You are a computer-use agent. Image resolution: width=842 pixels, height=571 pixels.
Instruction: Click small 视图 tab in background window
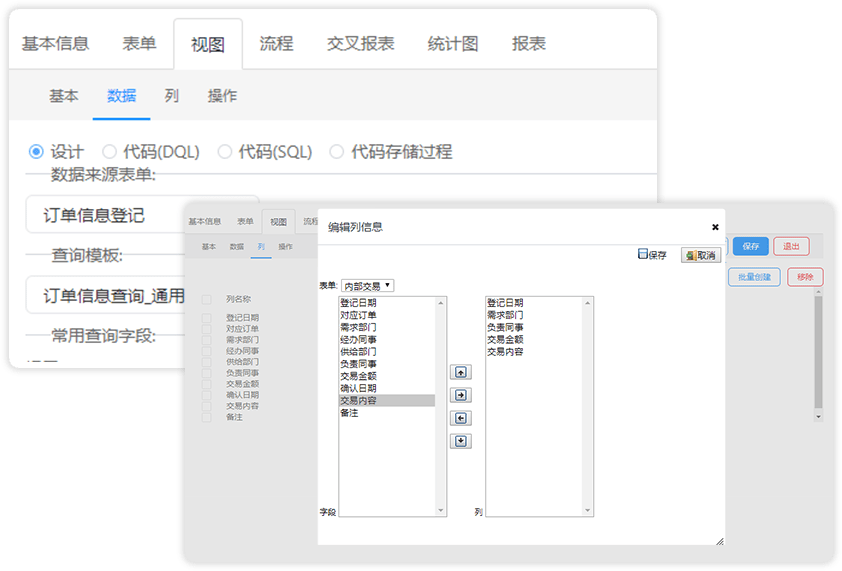278,221
